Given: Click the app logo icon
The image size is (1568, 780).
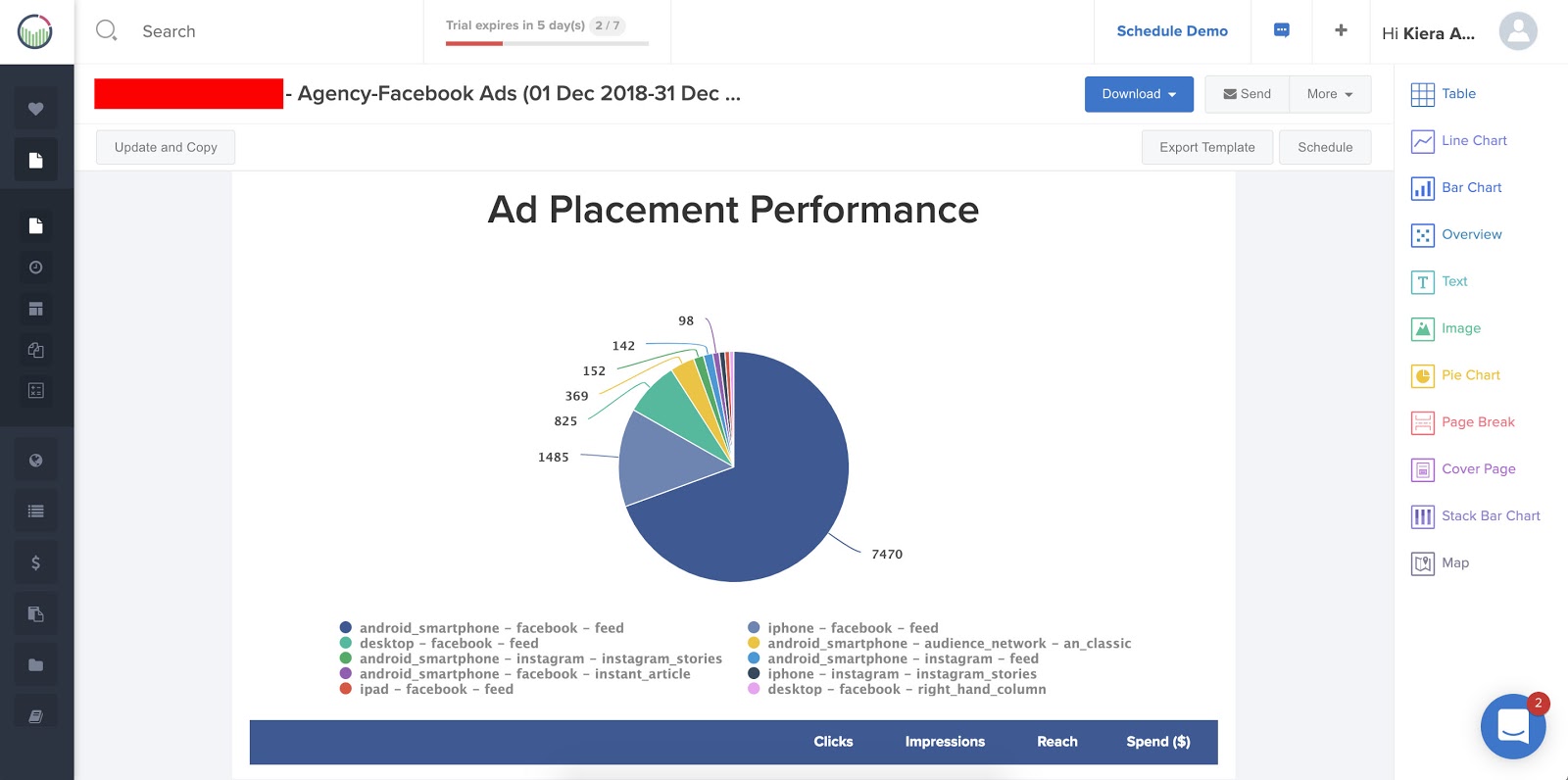Looking at the screenshot, I should tap(35, 31).
